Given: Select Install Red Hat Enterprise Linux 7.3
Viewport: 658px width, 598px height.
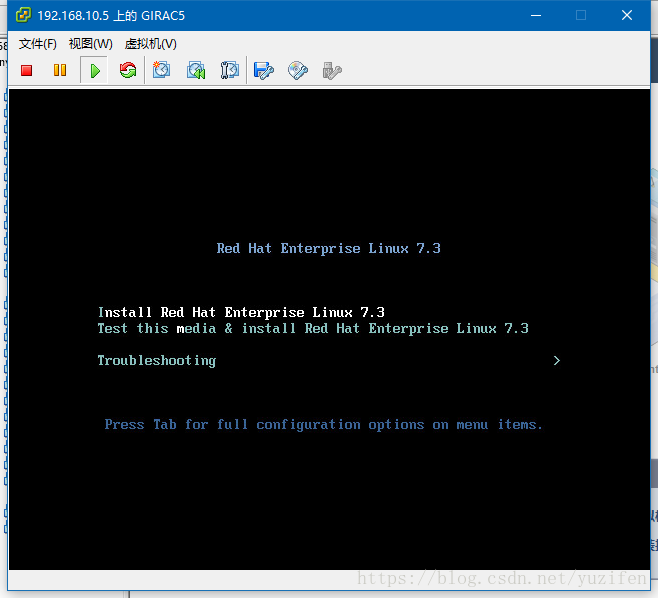Looking at the screenshot, I should pyautogui.click(x=241, y=312).
